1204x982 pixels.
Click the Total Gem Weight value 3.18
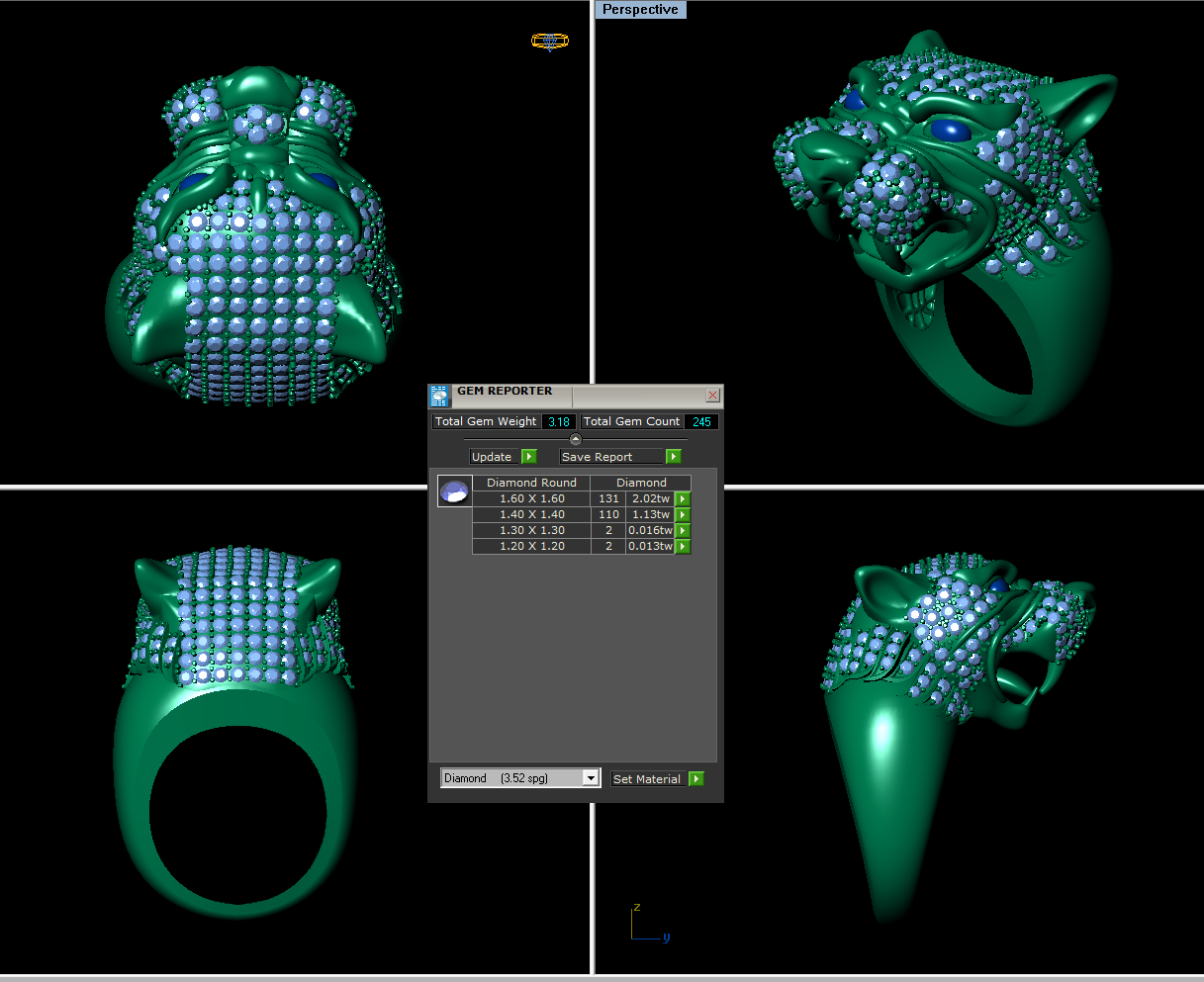[559, 421]
